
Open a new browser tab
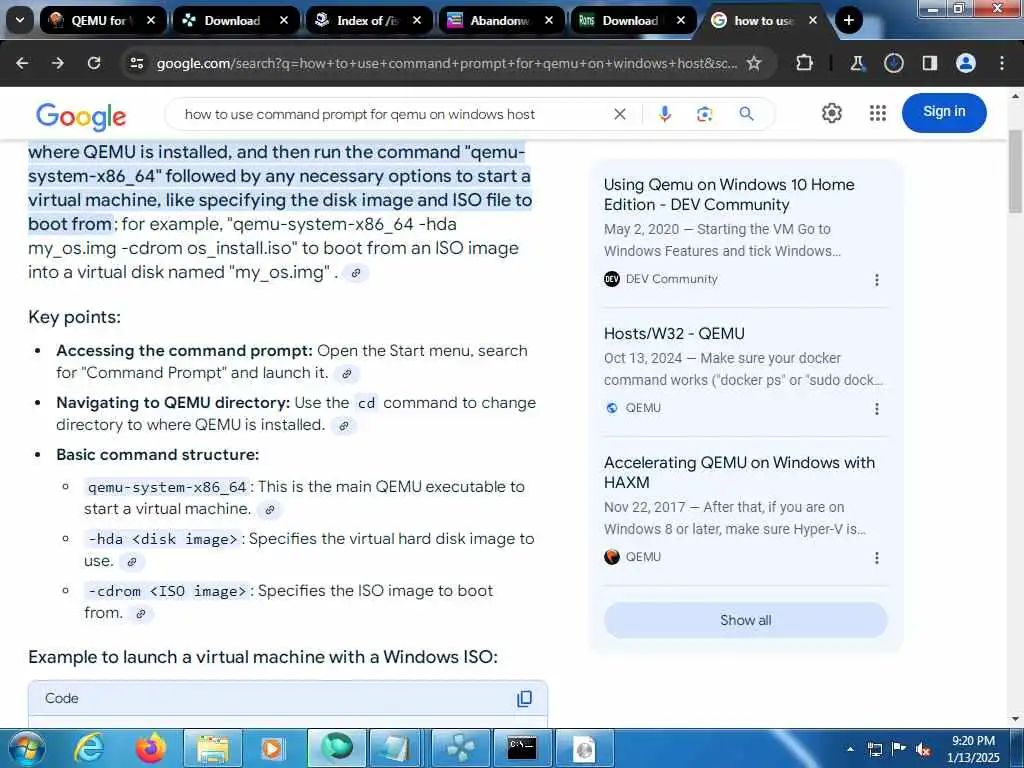[848, 20]
